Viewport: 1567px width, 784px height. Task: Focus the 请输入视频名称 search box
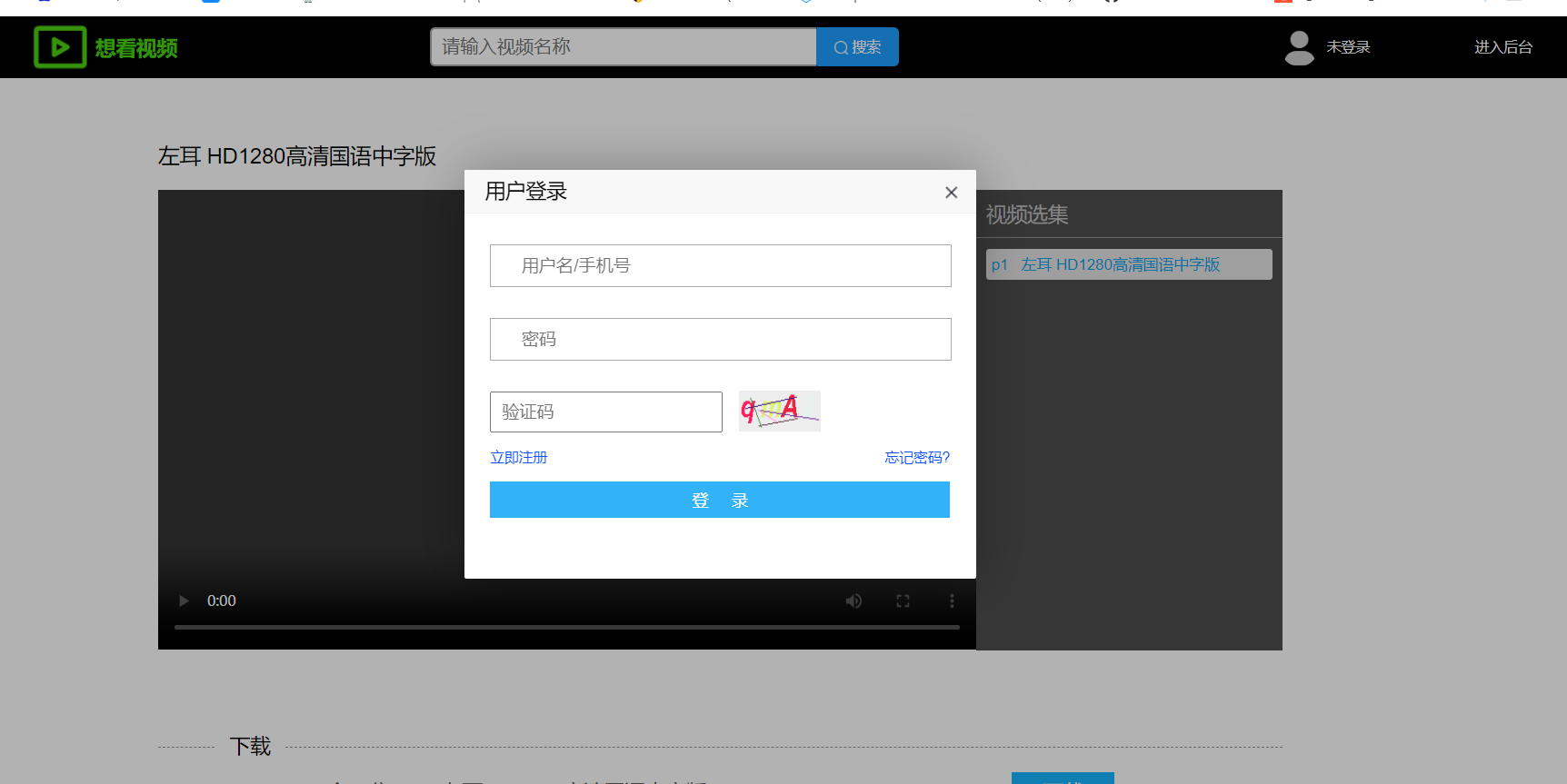(x=624, y=47)
